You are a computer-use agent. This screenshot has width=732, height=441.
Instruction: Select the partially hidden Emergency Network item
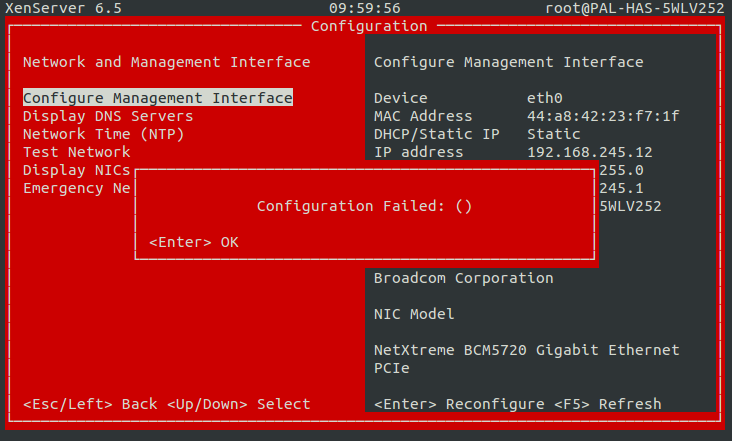click(x=77, y=188)
